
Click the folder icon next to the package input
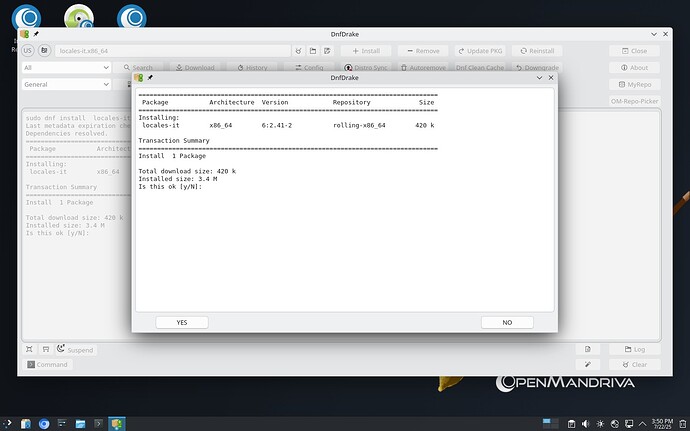pos(313,51)
